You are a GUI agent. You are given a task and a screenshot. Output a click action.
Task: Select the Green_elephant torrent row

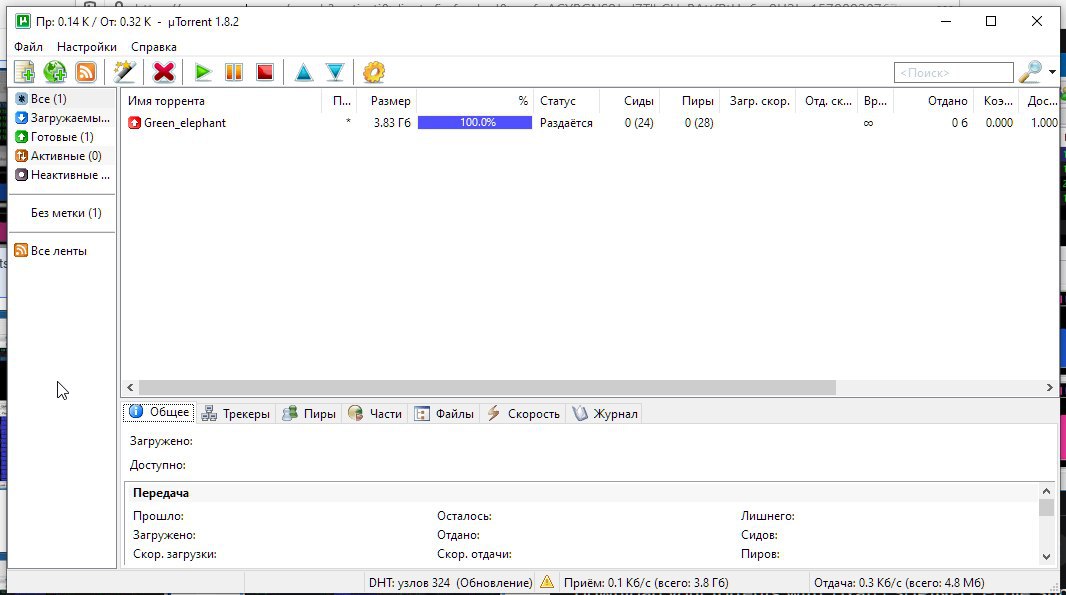point(590,123)
